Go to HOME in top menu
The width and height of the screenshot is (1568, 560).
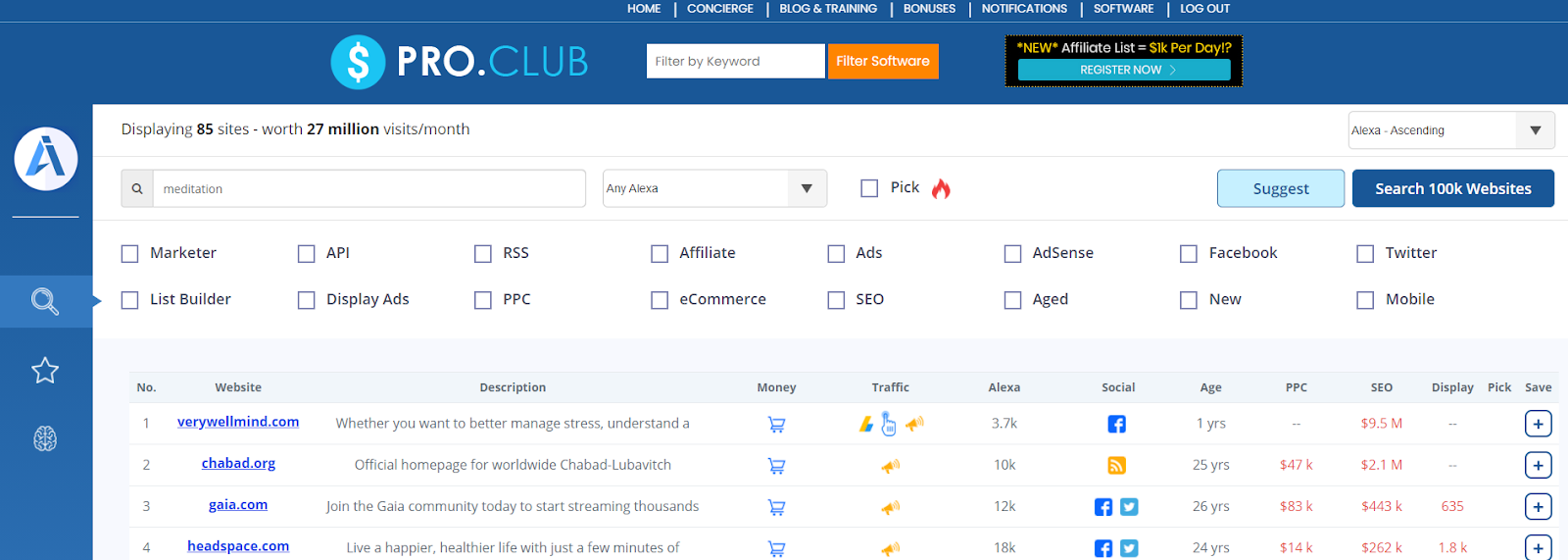(x=644, y=9)
